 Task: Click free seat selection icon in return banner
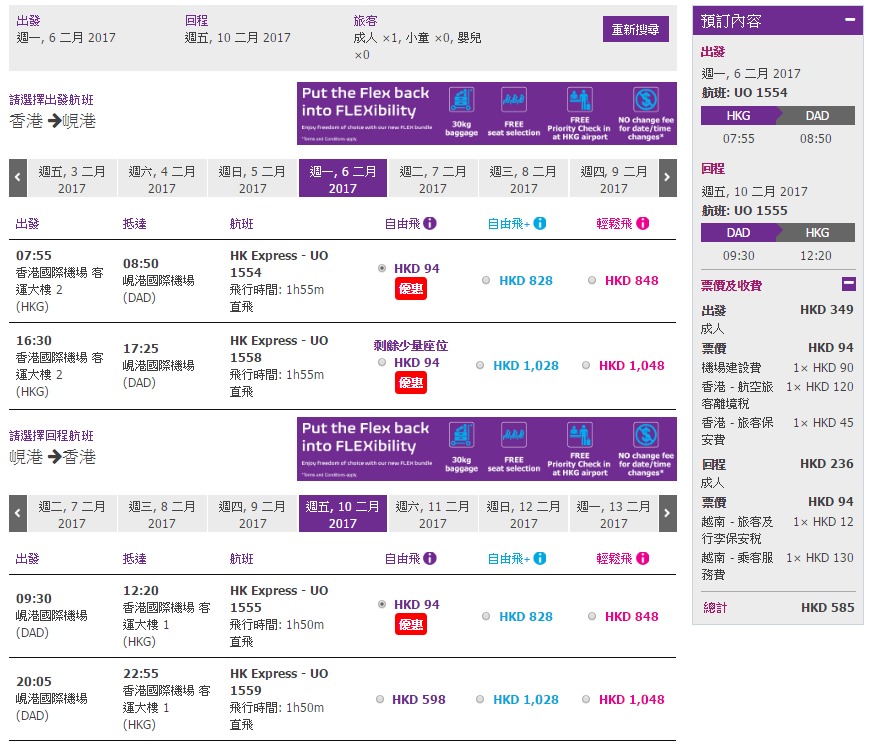(x=514, y=436)
